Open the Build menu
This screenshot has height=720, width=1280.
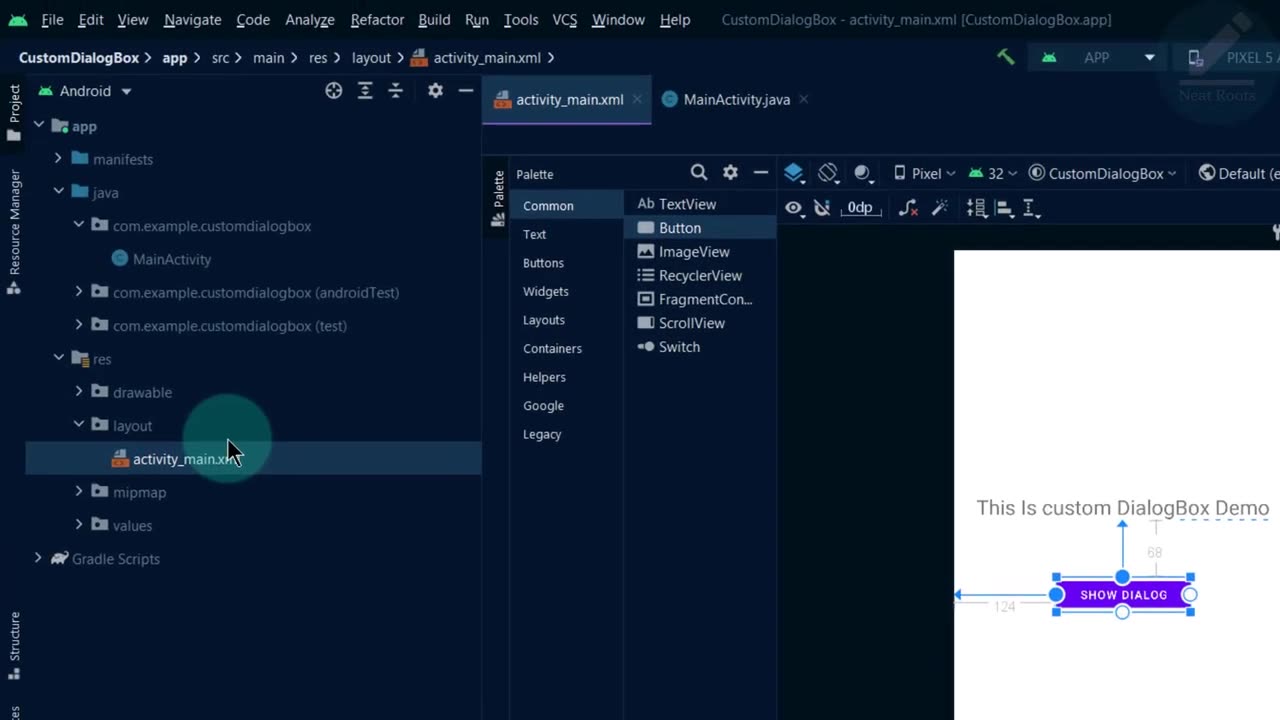click(434, 19)
